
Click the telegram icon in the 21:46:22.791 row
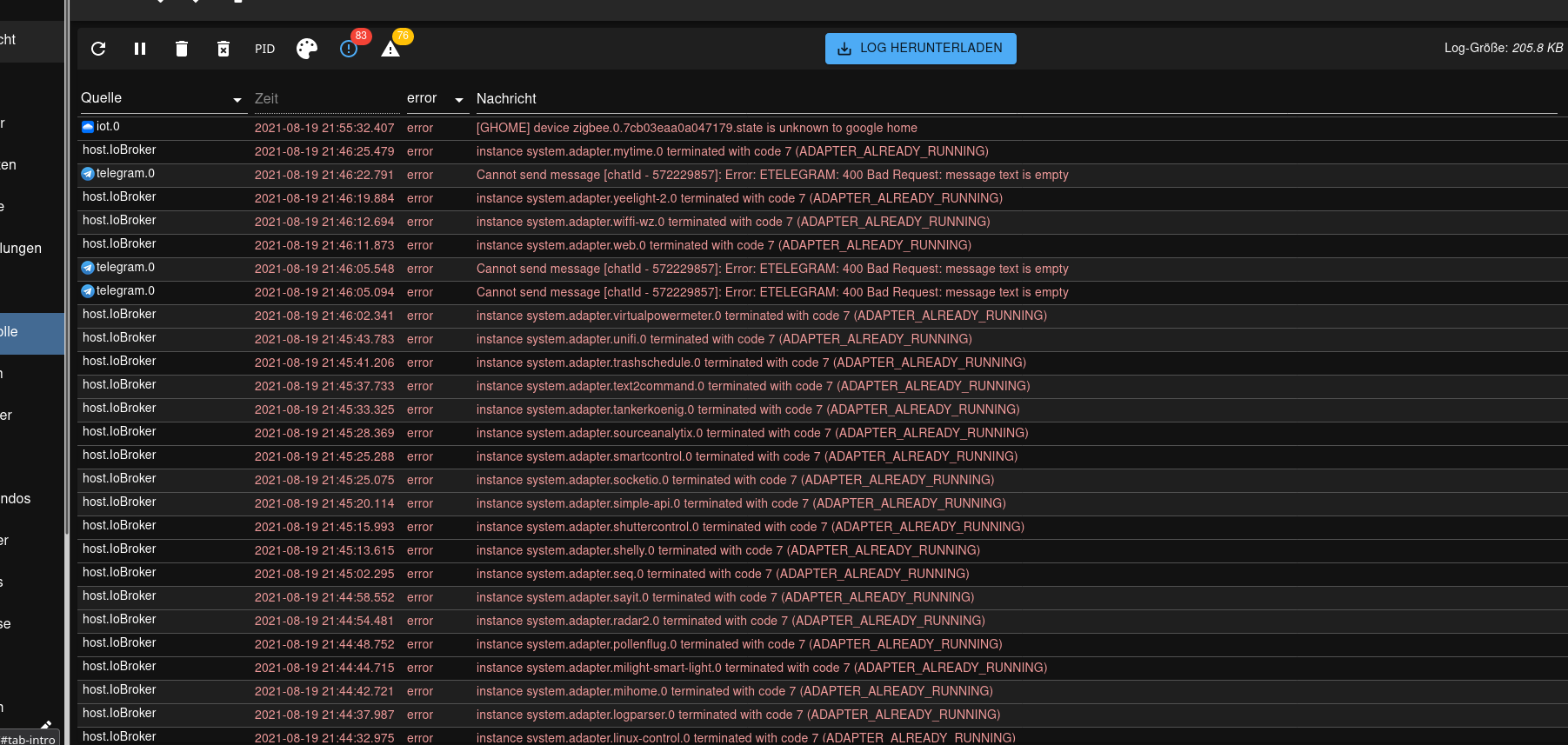tap(88, 174)
